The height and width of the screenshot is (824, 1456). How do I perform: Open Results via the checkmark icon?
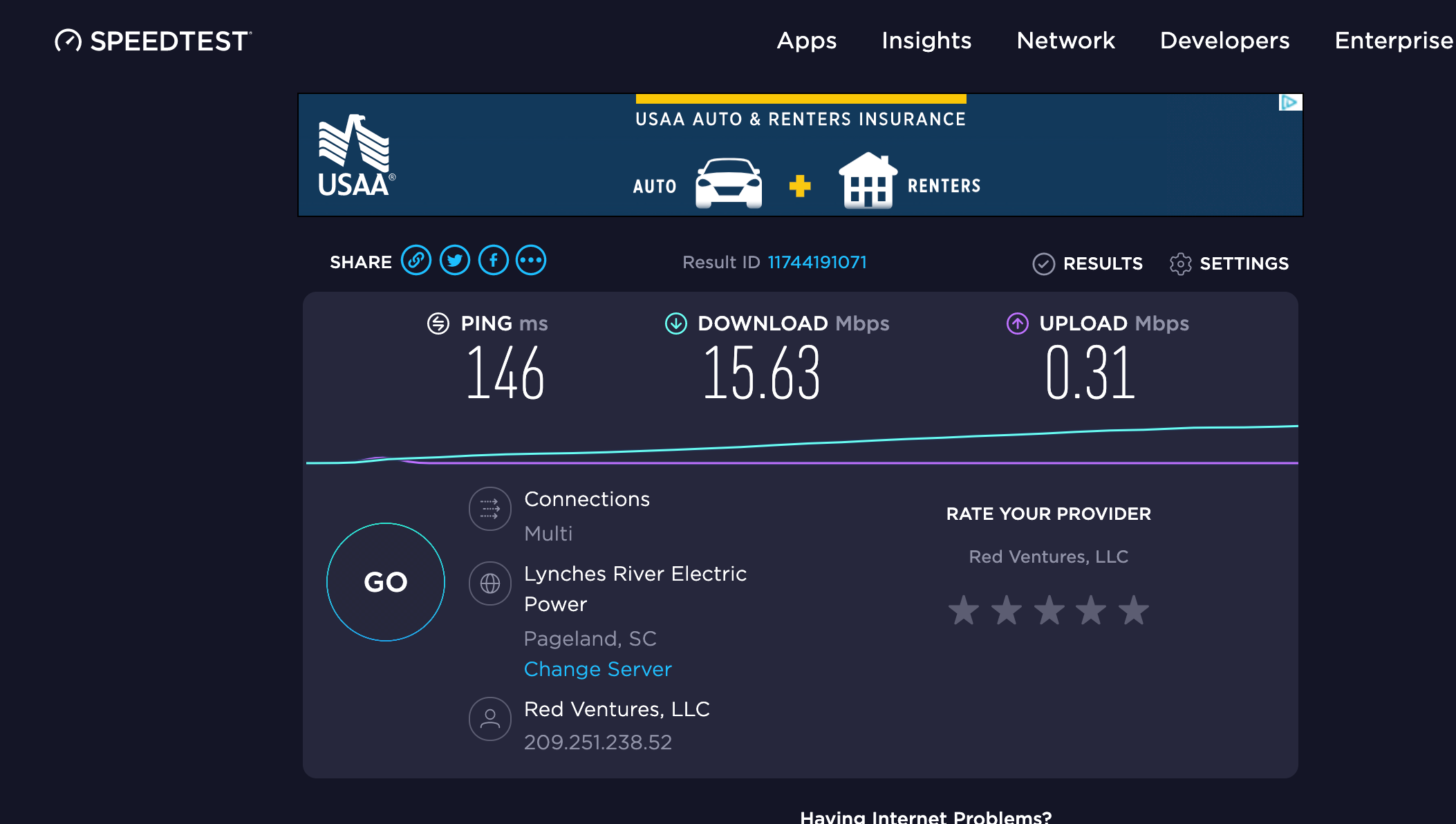pyautogui.click(x=1043, y=263)
